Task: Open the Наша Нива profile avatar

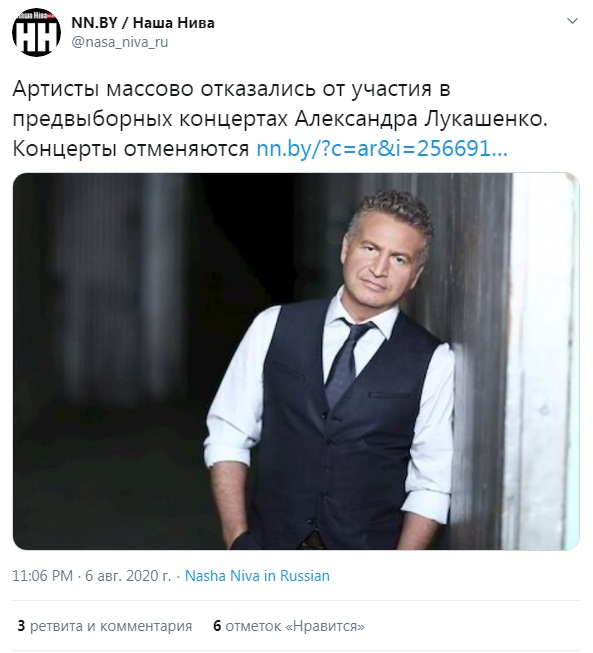Action: point(36,32)
